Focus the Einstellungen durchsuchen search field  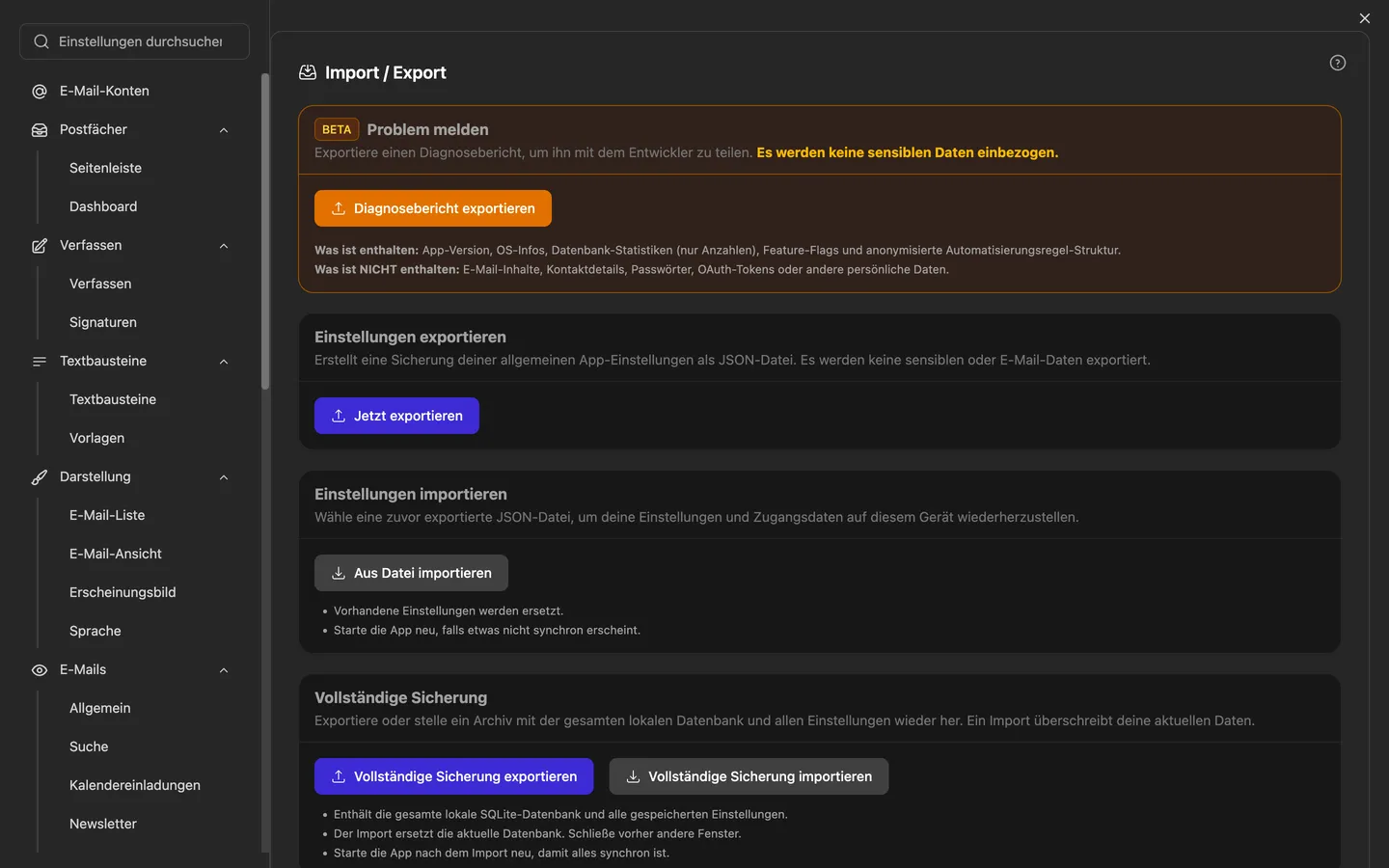[x=135, y=41]
